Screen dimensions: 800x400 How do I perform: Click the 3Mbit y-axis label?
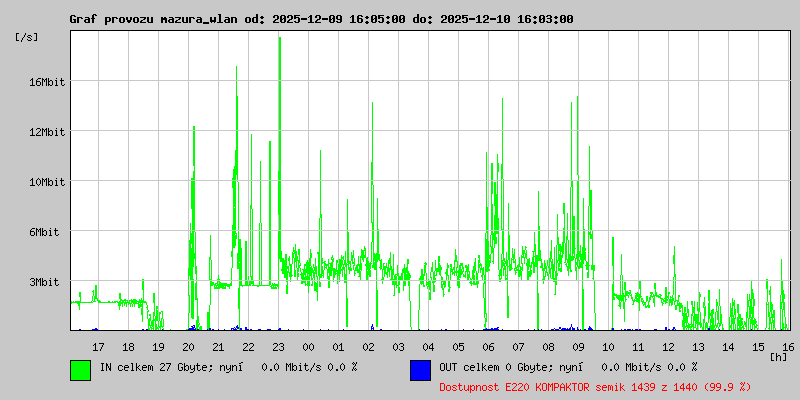tap(43, 283)
